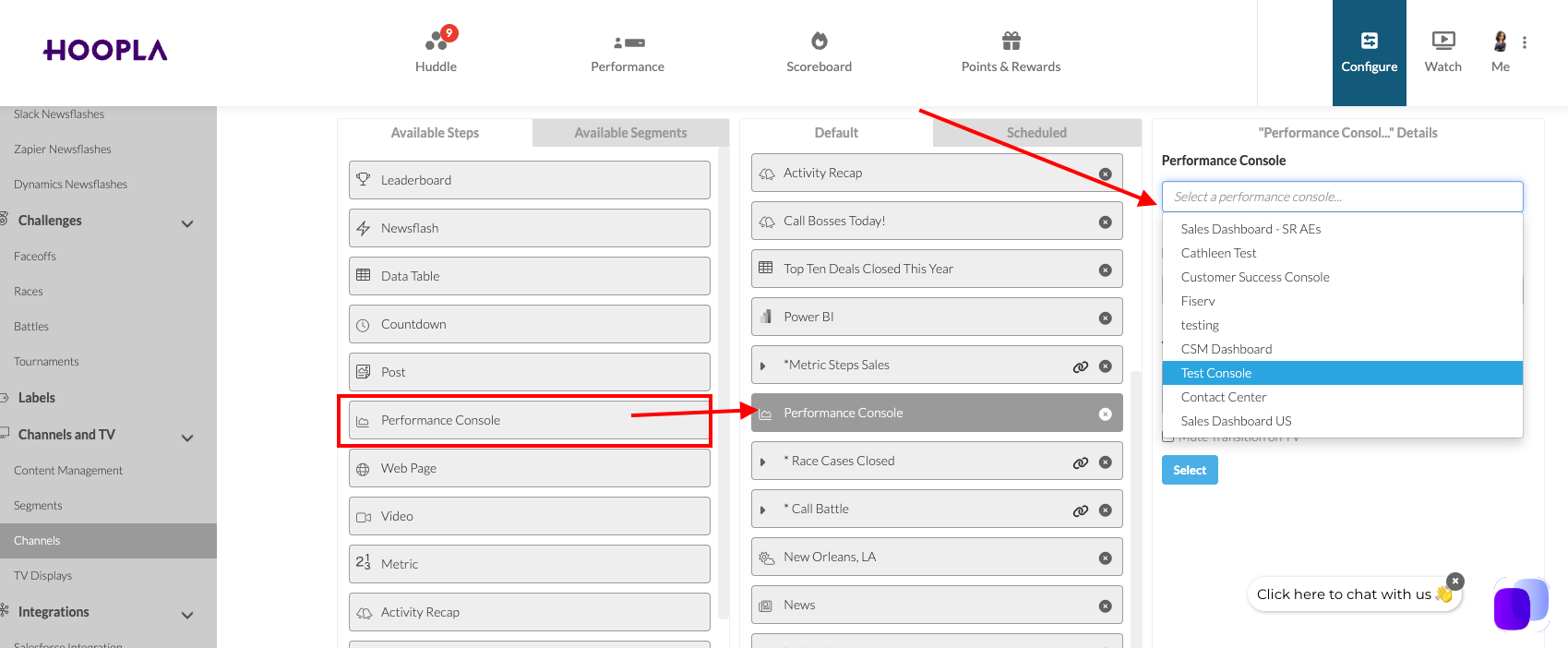The width and height of the screenshot is (1568, 648).
Task: Add the Post step
Action: click(x=530, y=372)
